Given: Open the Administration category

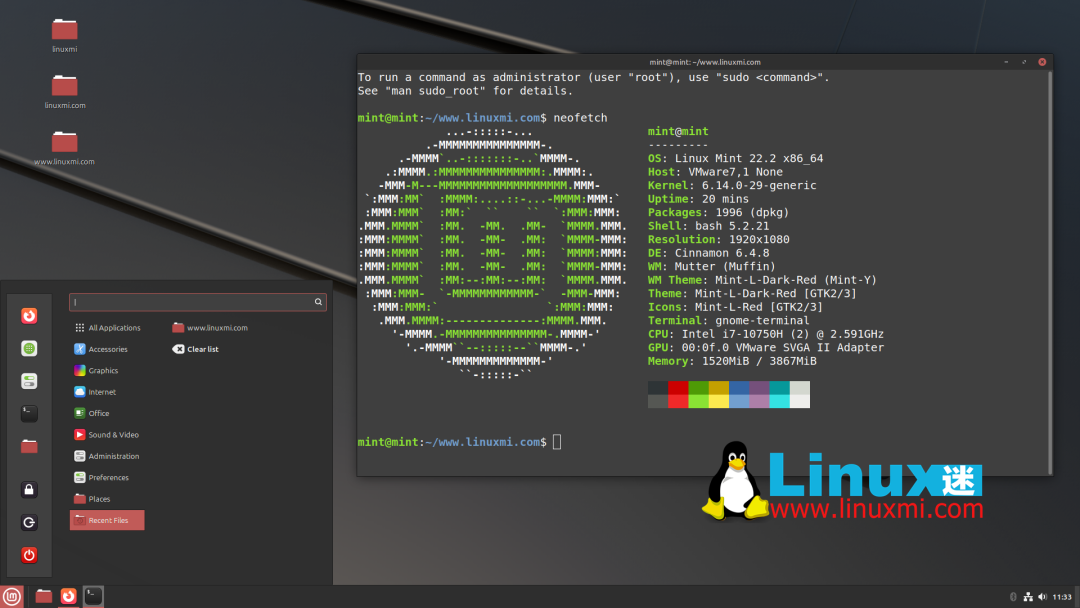Looking at the screenshot, I should (x=113, y=455).
